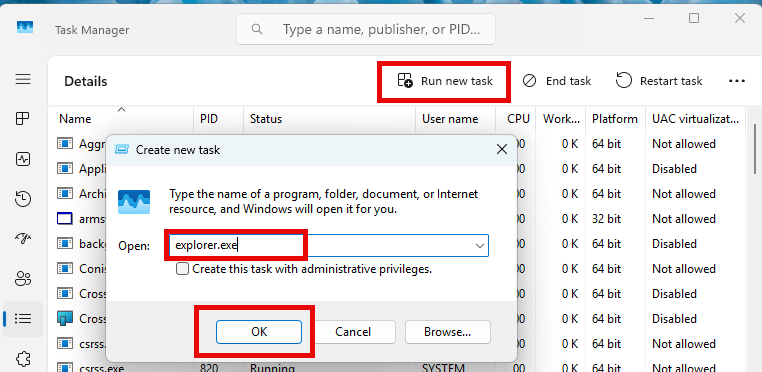Click Restart task in the toolbar
This screenshot has width=762, height=372.
[659, 81]
